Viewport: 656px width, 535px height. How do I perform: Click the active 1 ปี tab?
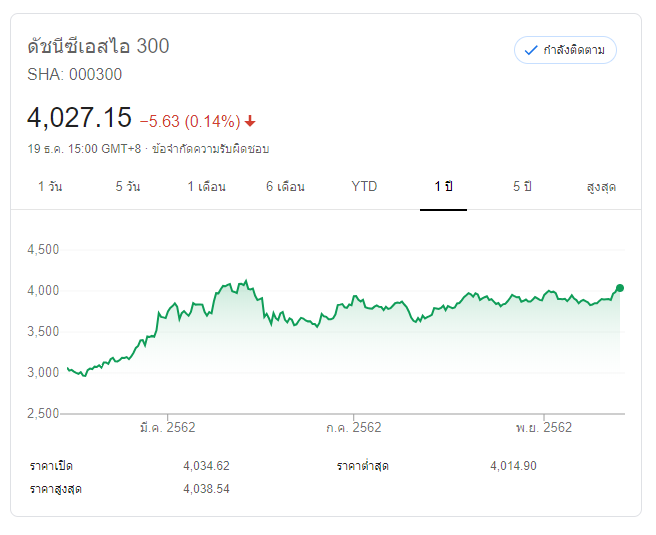click(x=443, y=187)
